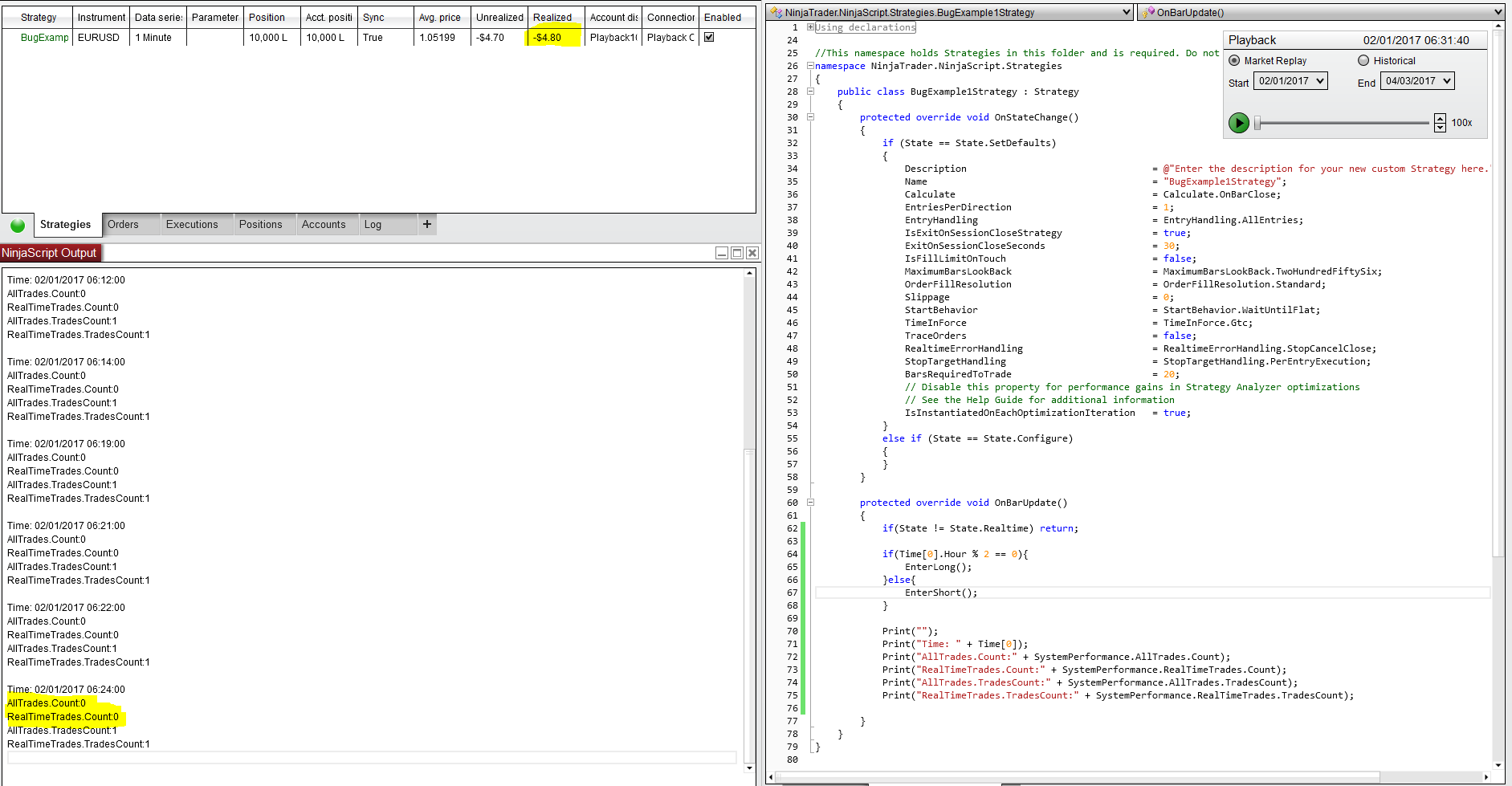Select the Historical radio button
The height and width of the screenshot is (786, 1512).
[1363, 60]
